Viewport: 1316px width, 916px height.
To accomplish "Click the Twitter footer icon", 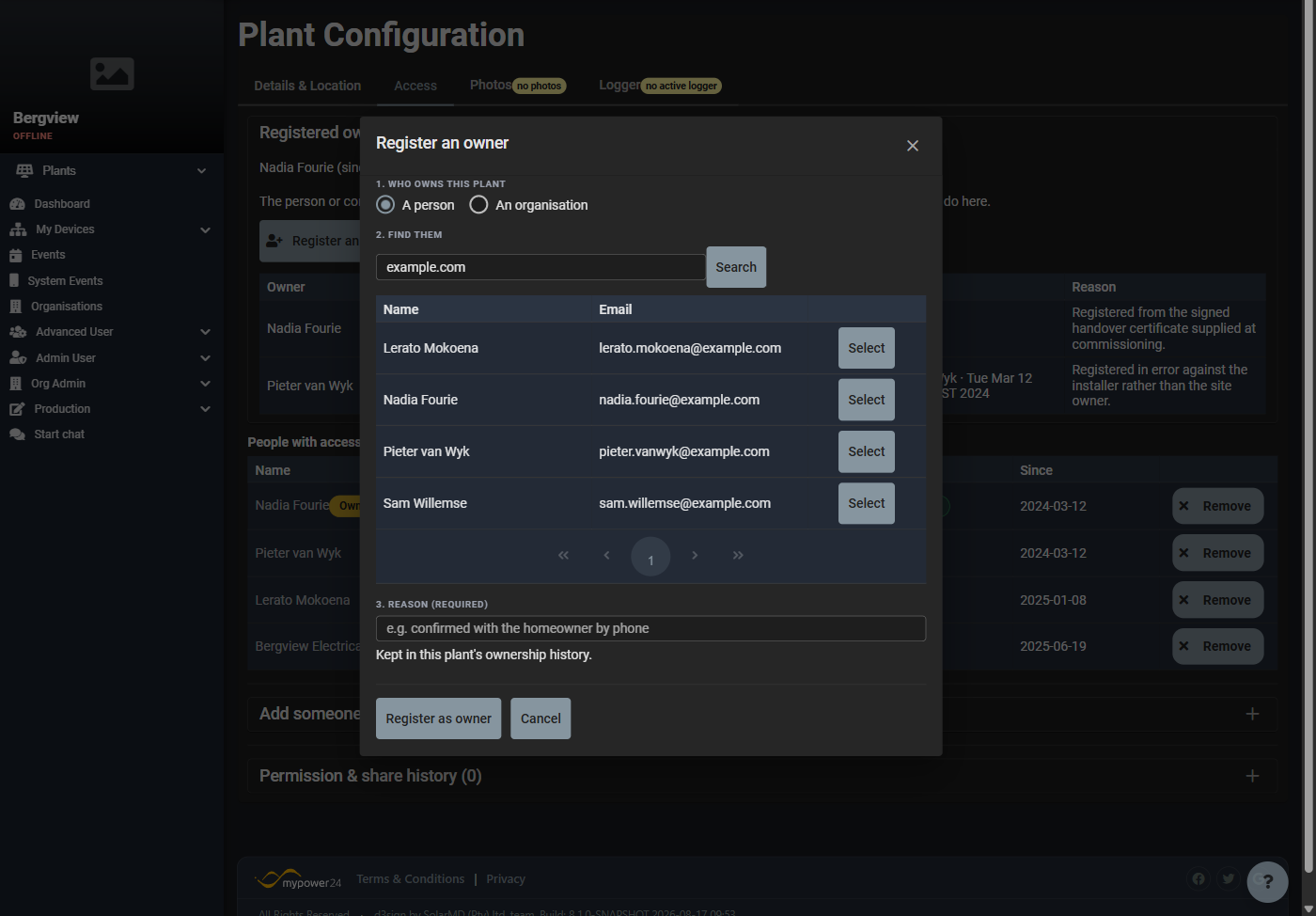I will click(1228, 878).
